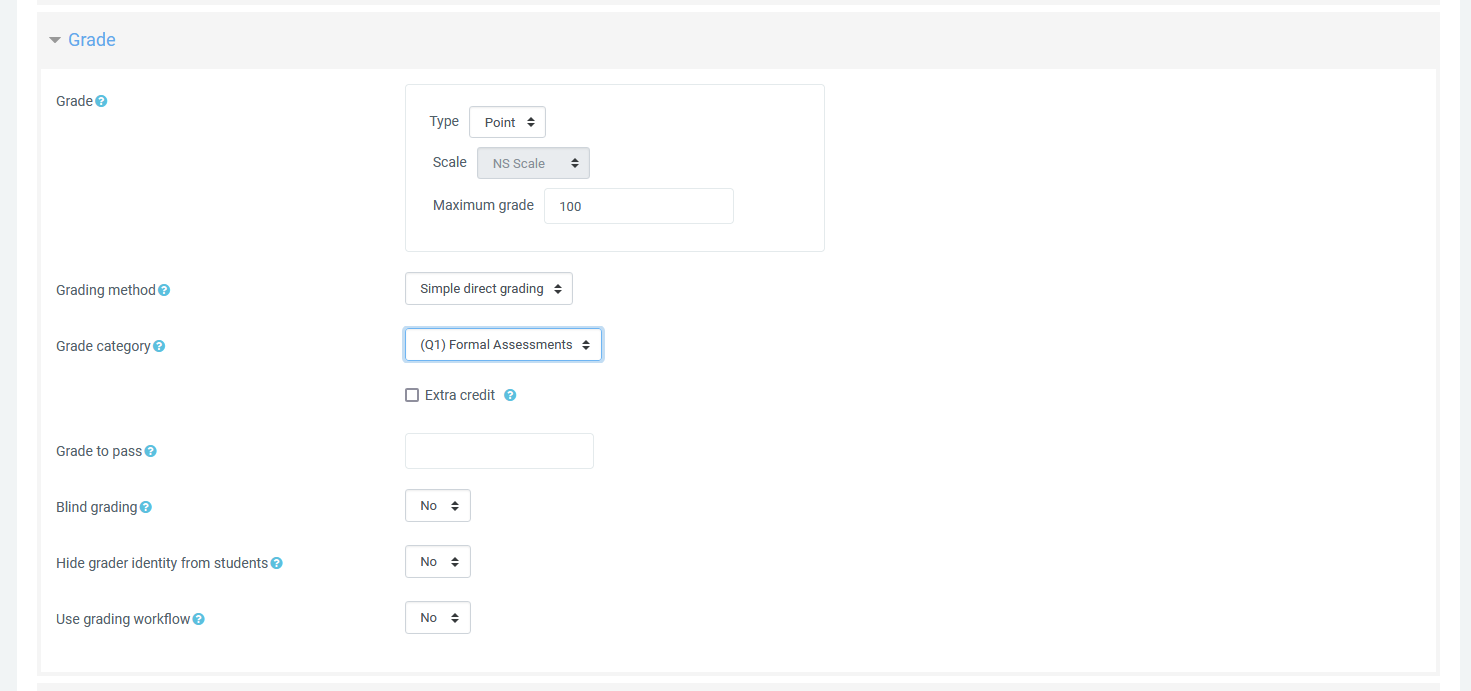Click Use grading workflow help icon
Viewport: 1471px width, 691px height.
click(198, 619)
